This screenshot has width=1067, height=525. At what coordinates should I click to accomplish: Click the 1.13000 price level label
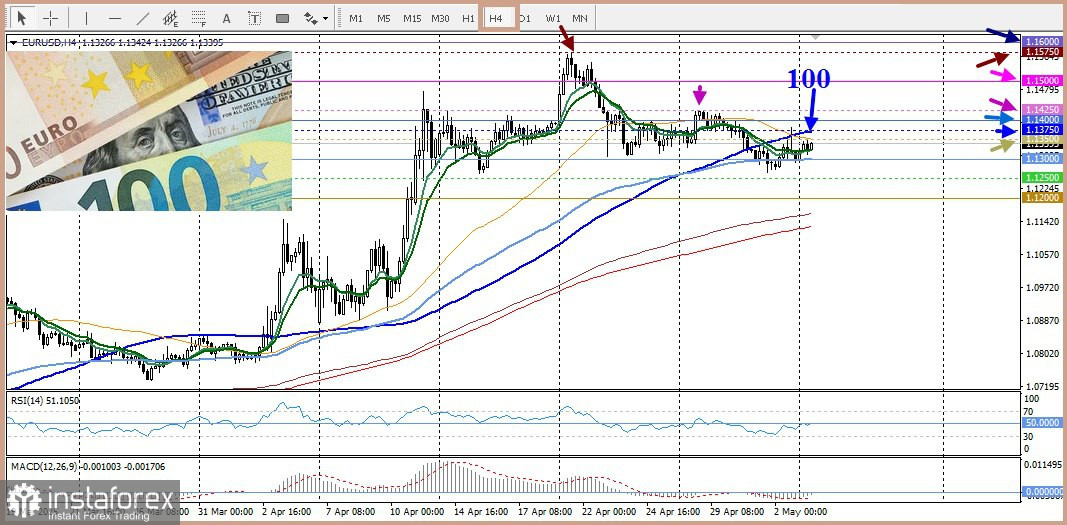pos(1042,158)
